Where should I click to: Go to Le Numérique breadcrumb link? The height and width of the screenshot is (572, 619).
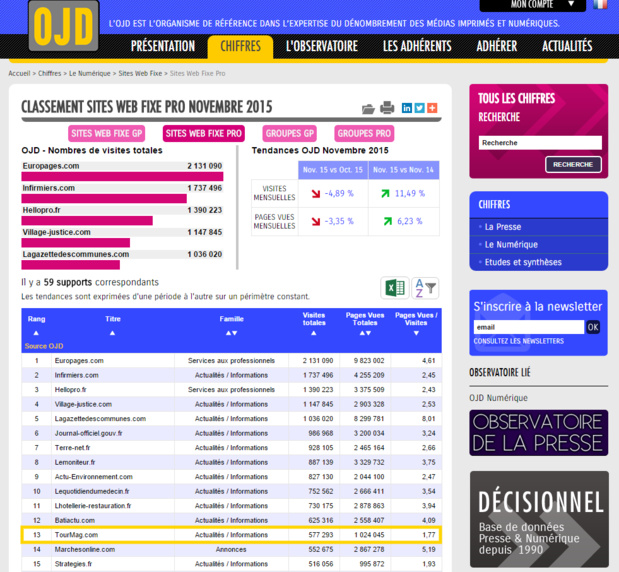90,73
